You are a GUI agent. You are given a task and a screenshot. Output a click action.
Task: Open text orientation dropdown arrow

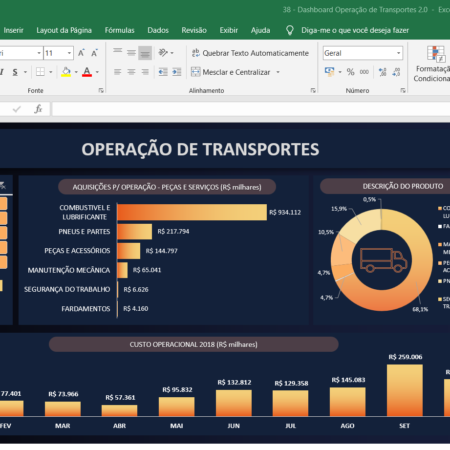172,53
